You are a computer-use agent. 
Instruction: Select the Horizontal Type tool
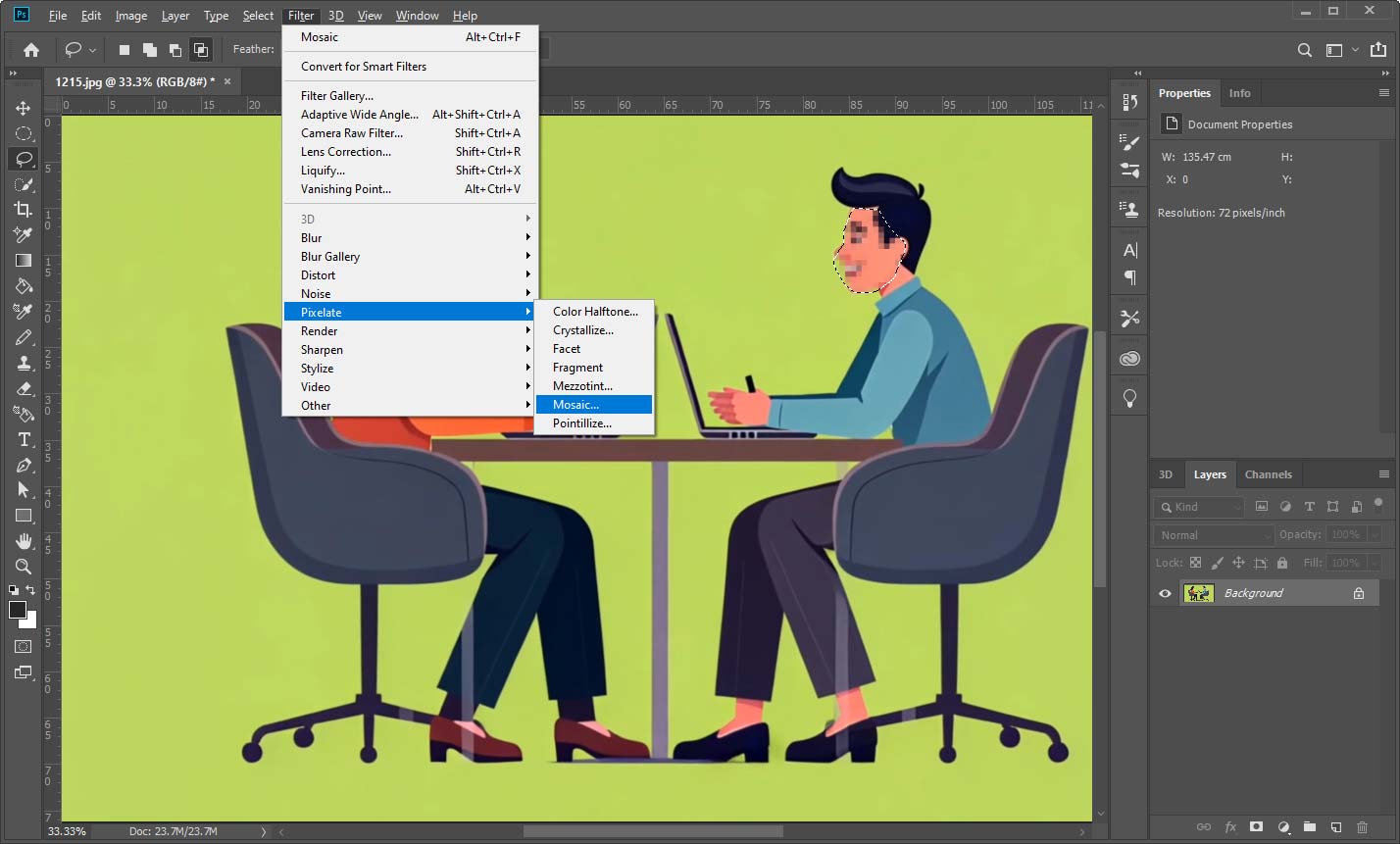pyautogui.click(x=25, y=440)
